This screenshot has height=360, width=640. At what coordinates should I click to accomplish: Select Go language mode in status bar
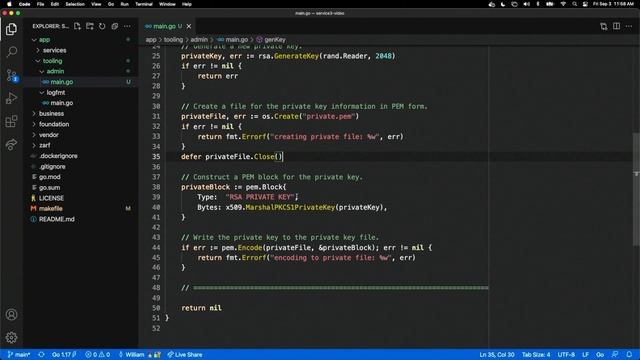coord(600,355)
